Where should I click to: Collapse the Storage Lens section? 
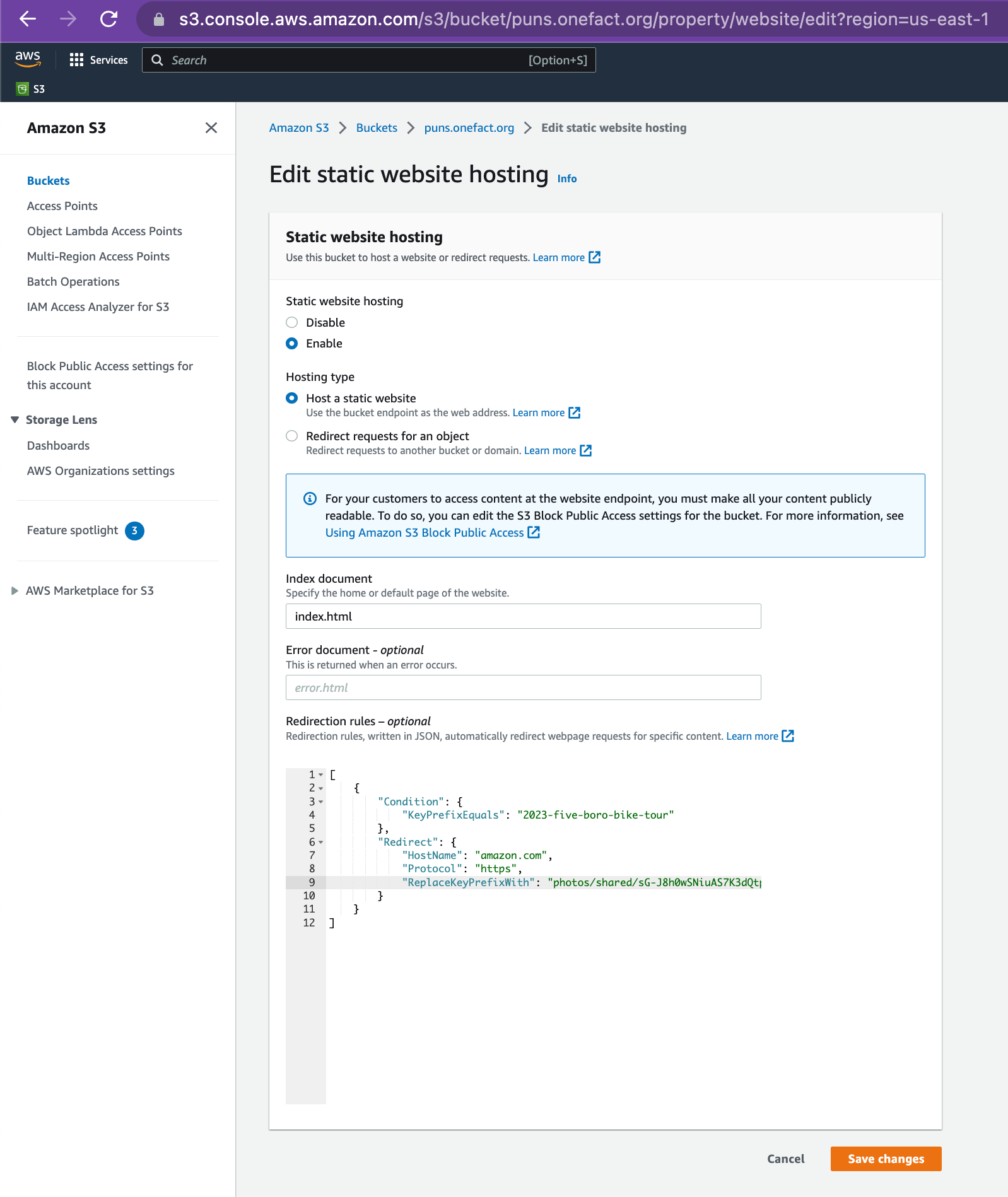click(15, 420)
